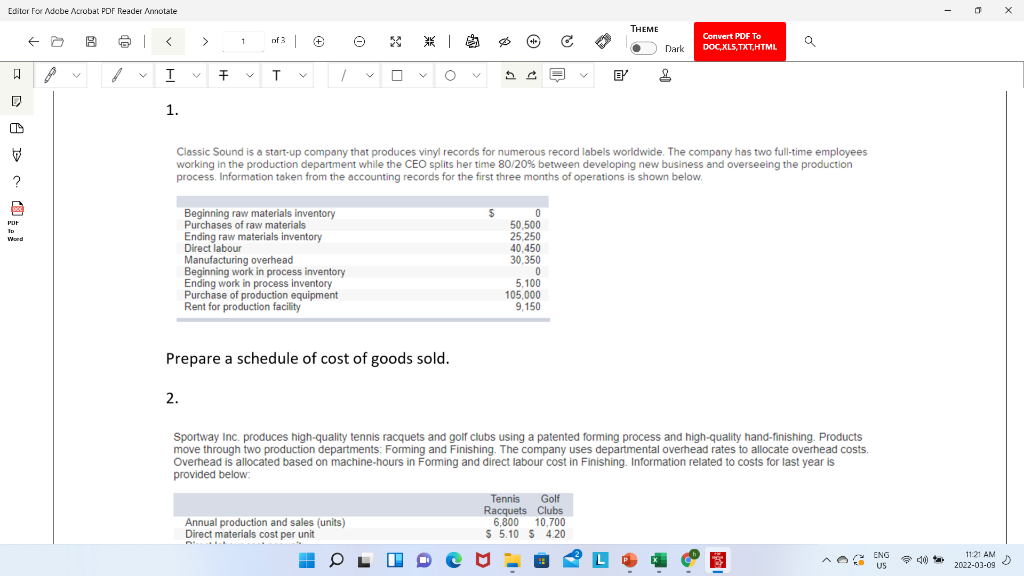Toggle fullscreen view mode

click(395, 41)
